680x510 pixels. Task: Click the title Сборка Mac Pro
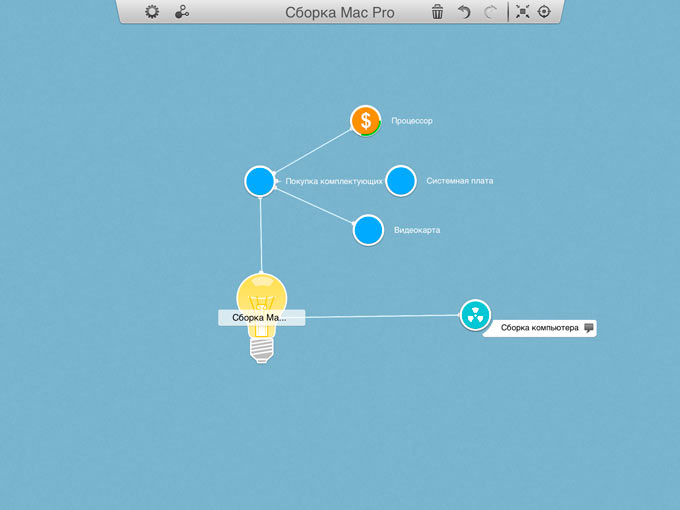(340, 13)
